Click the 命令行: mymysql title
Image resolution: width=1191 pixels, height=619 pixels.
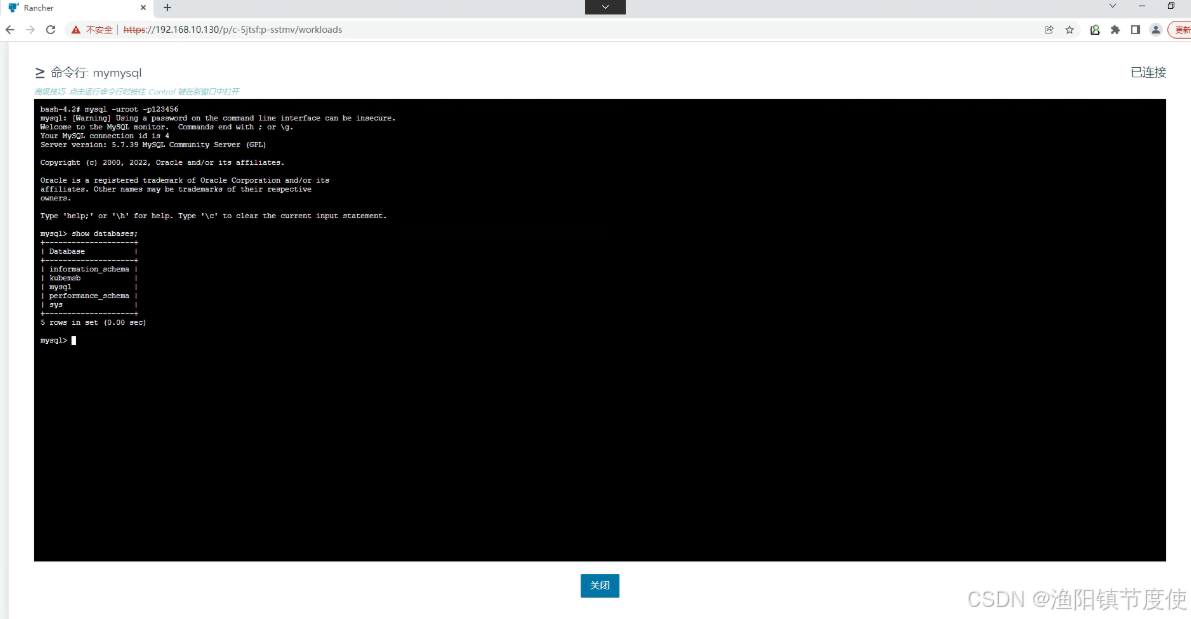click(x=88, y=73)
